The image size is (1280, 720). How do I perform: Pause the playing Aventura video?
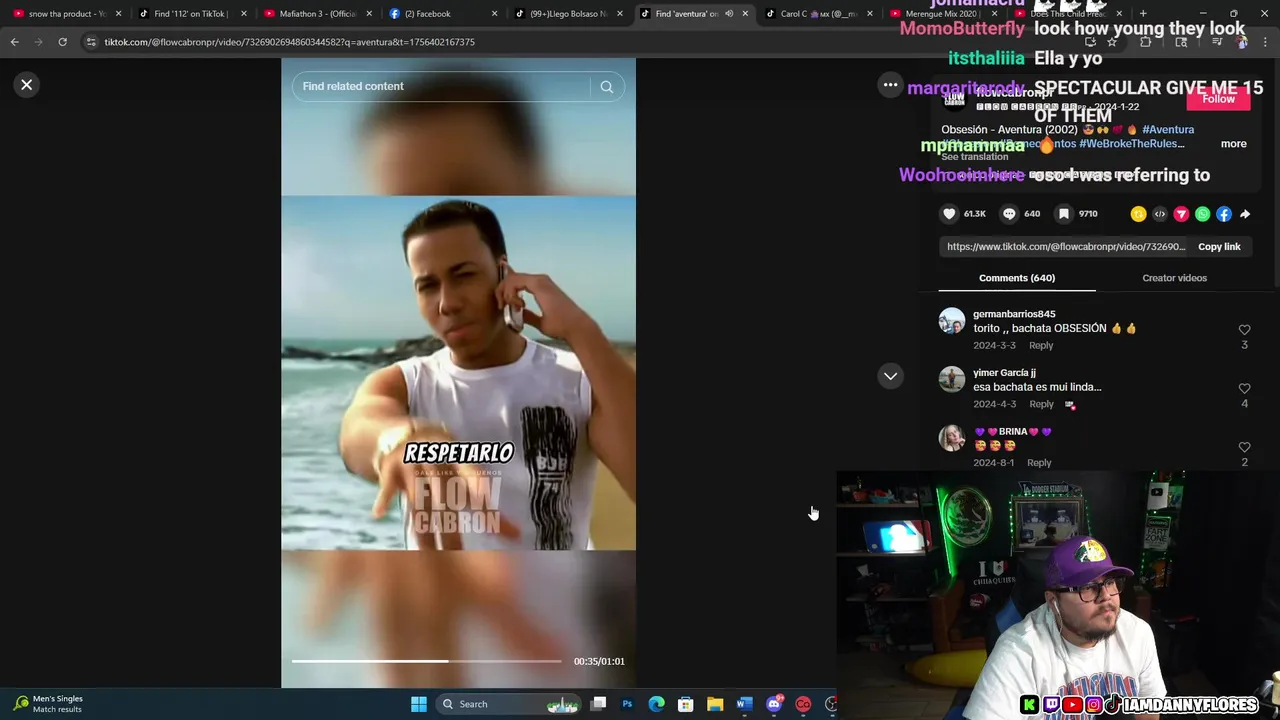click(x=458, y=373)
